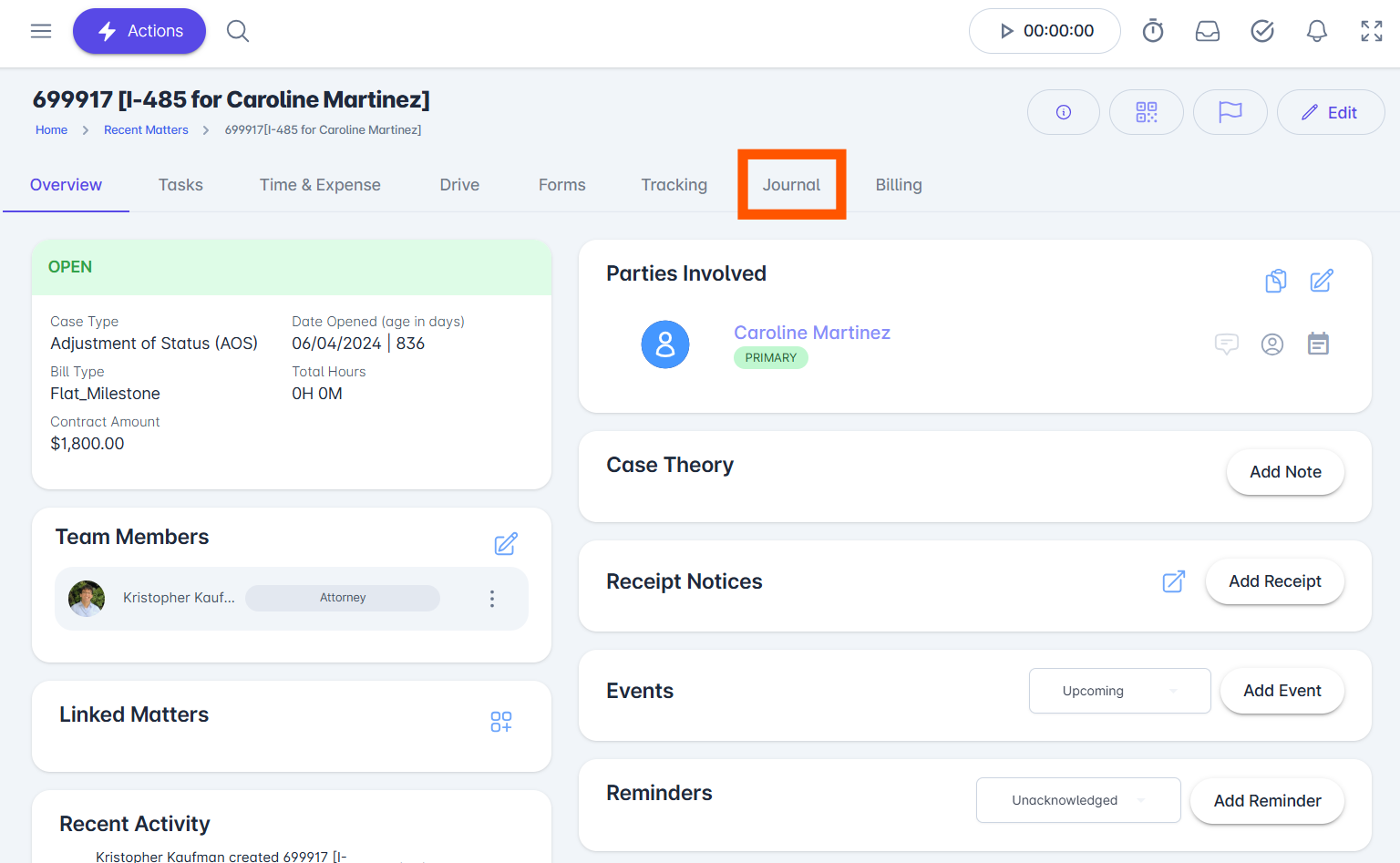Expand the Unacknowledged reminders dropdown

(x=1078, y=800)
